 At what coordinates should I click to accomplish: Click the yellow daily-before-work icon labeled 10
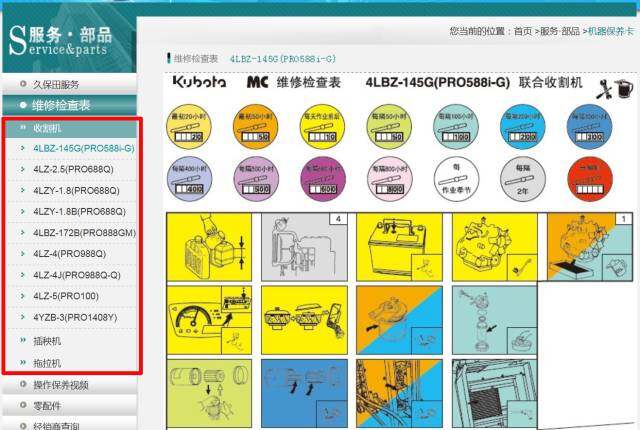[x=322, y=126]
